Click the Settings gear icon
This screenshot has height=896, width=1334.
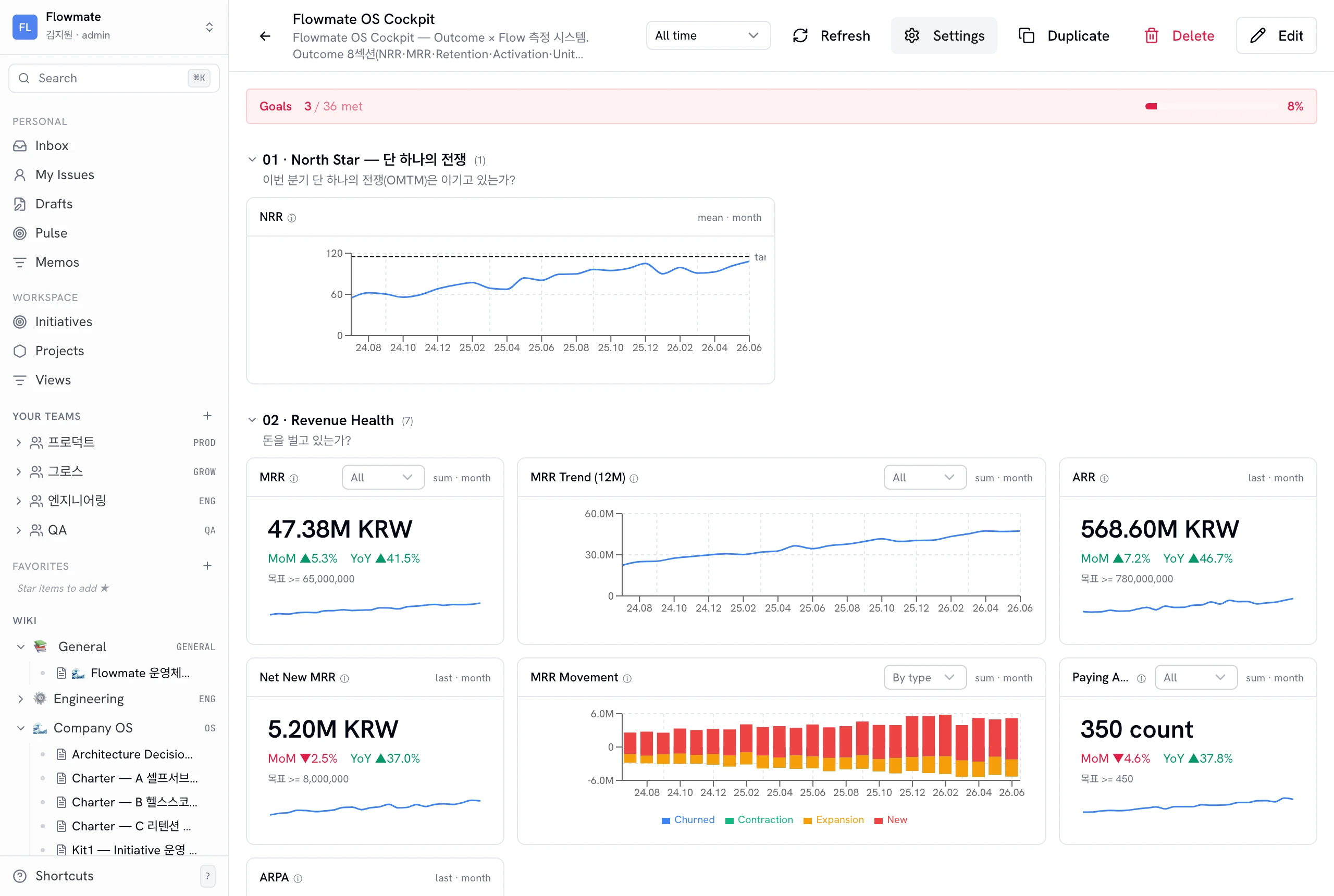click(x=911, y=35)
